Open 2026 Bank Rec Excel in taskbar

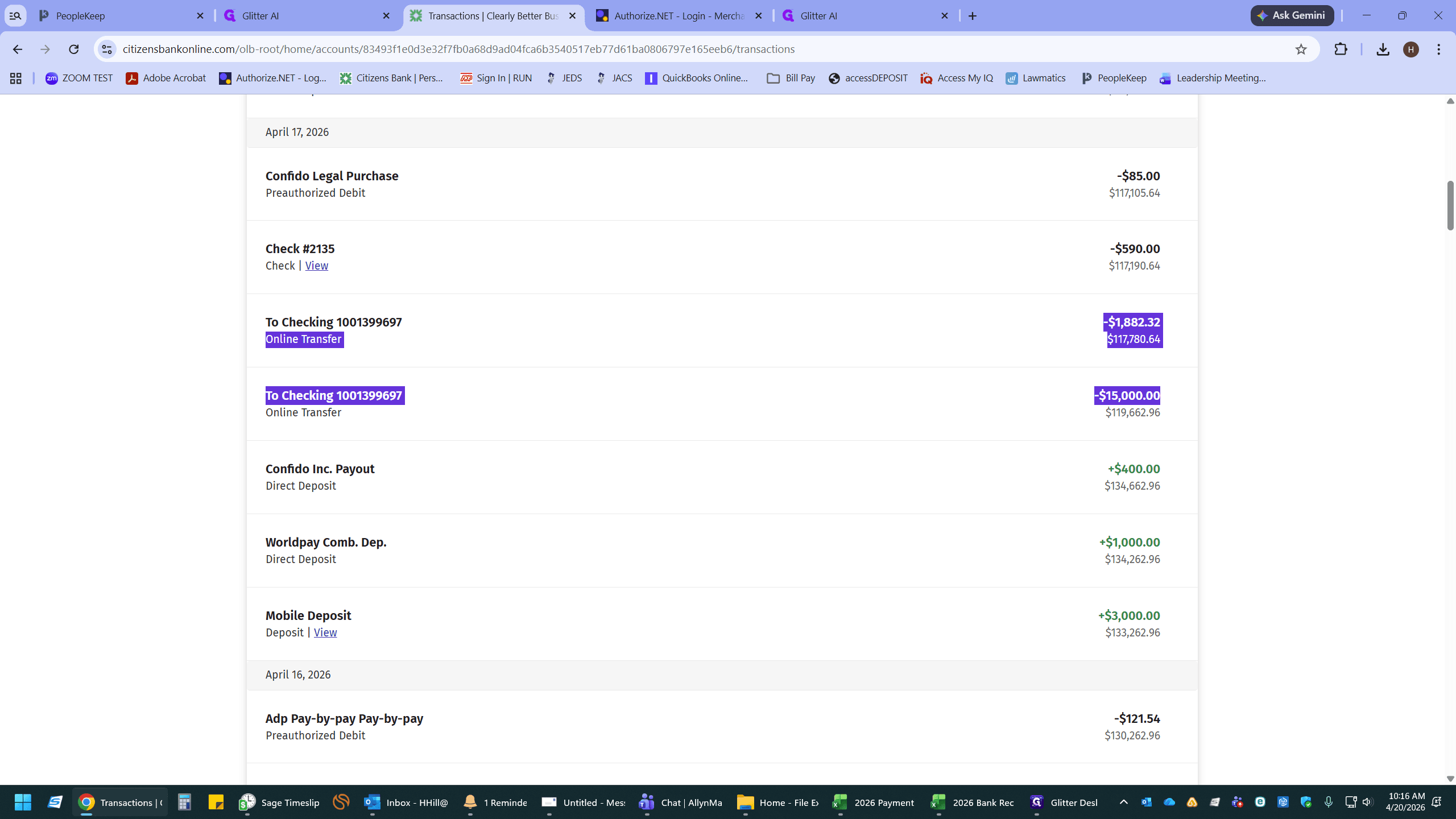(x=973, y=802)
